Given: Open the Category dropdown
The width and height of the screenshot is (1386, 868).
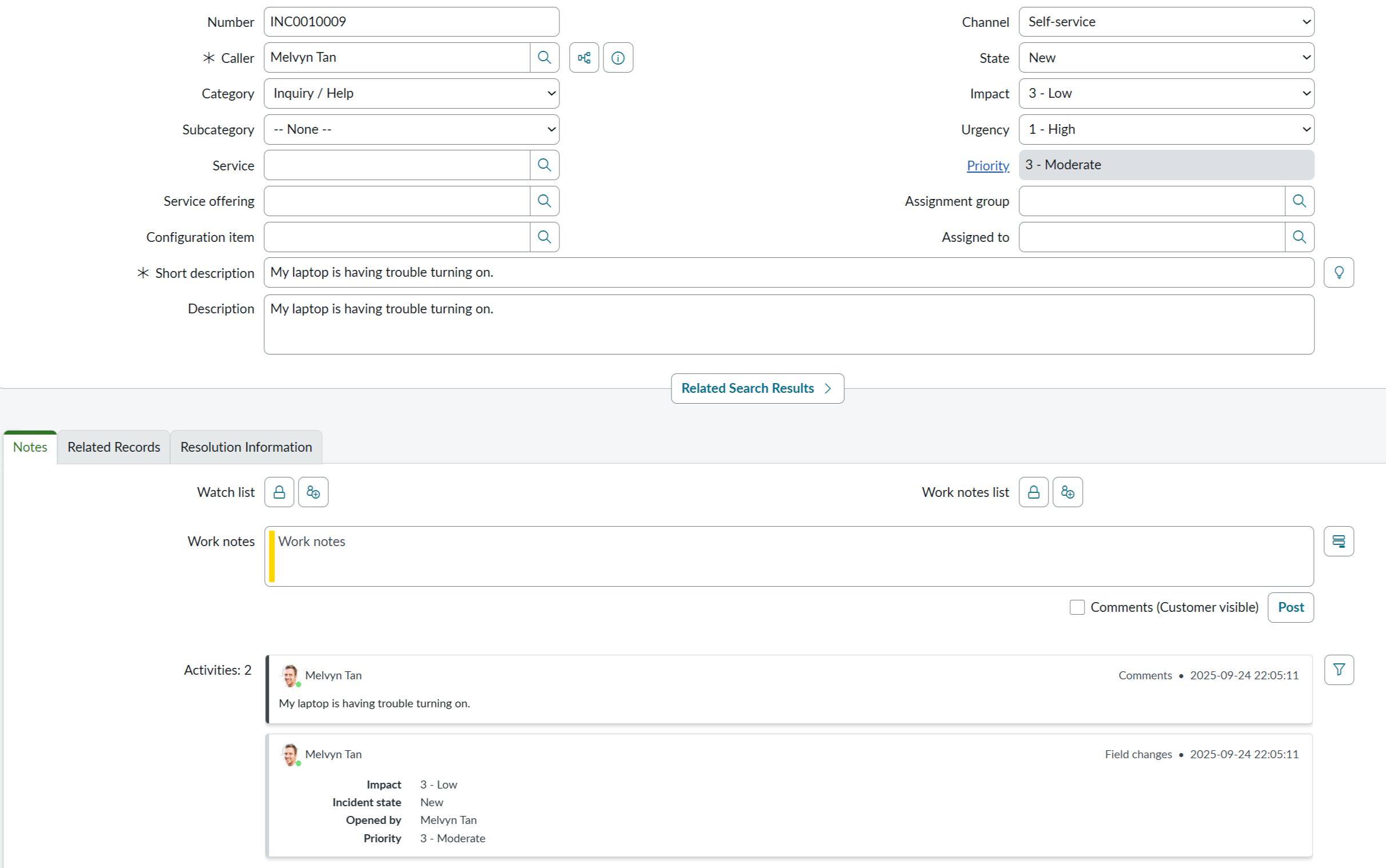Looking at the screenshot, I should pyautogui.click(x=411, y=94).
